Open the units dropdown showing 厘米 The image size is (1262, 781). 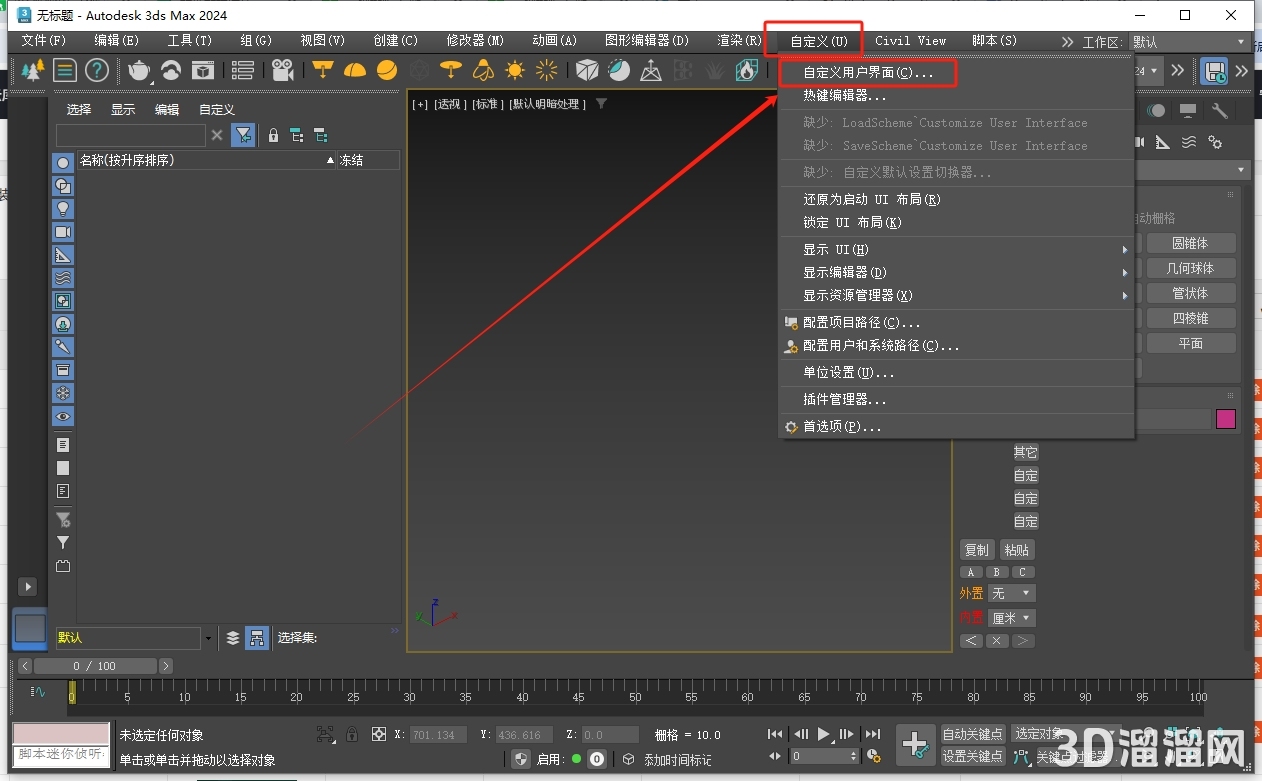coord(1011,618)
